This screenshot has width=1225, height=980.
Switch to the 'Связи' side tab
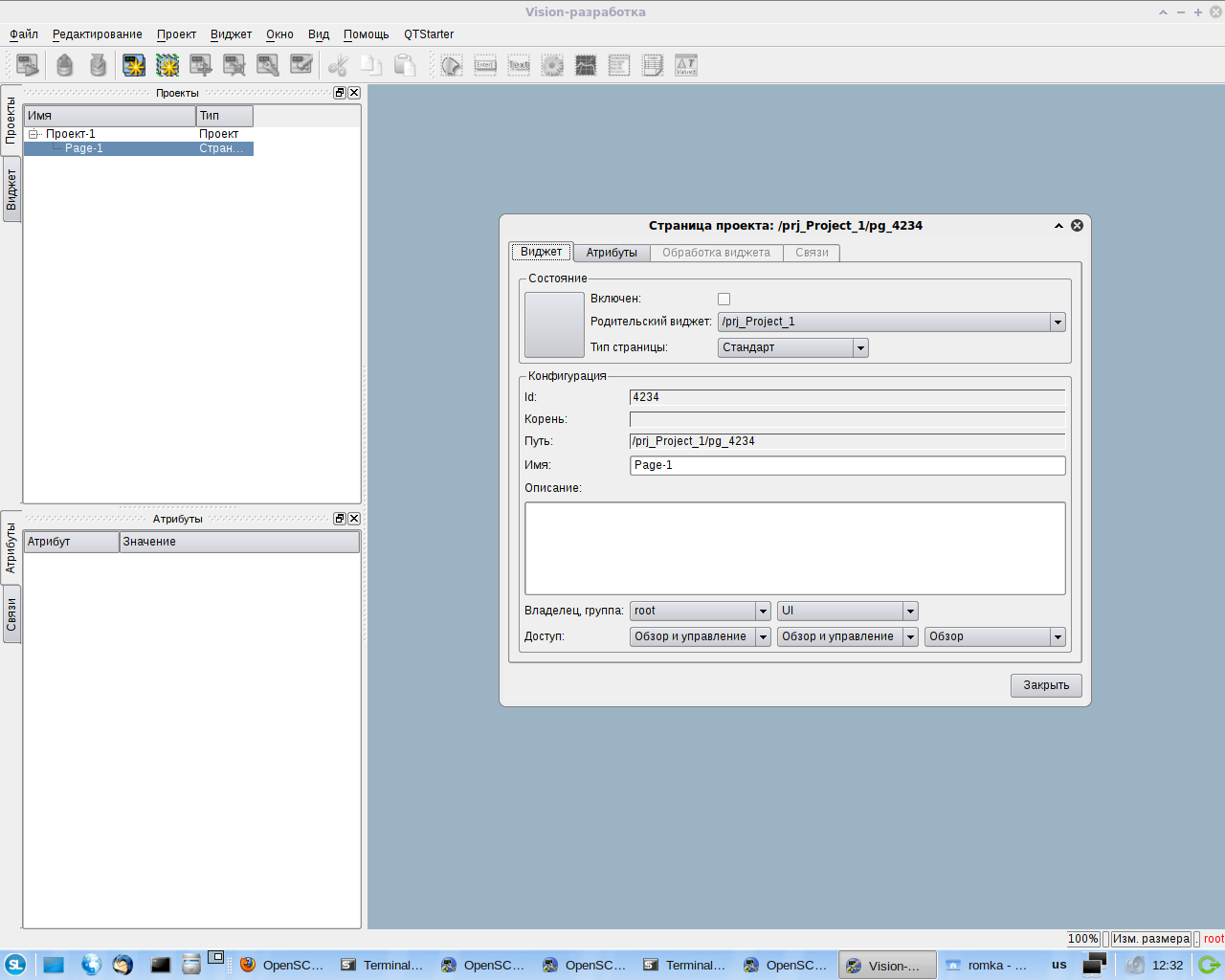pyautogui.click(x=11, y=614)
